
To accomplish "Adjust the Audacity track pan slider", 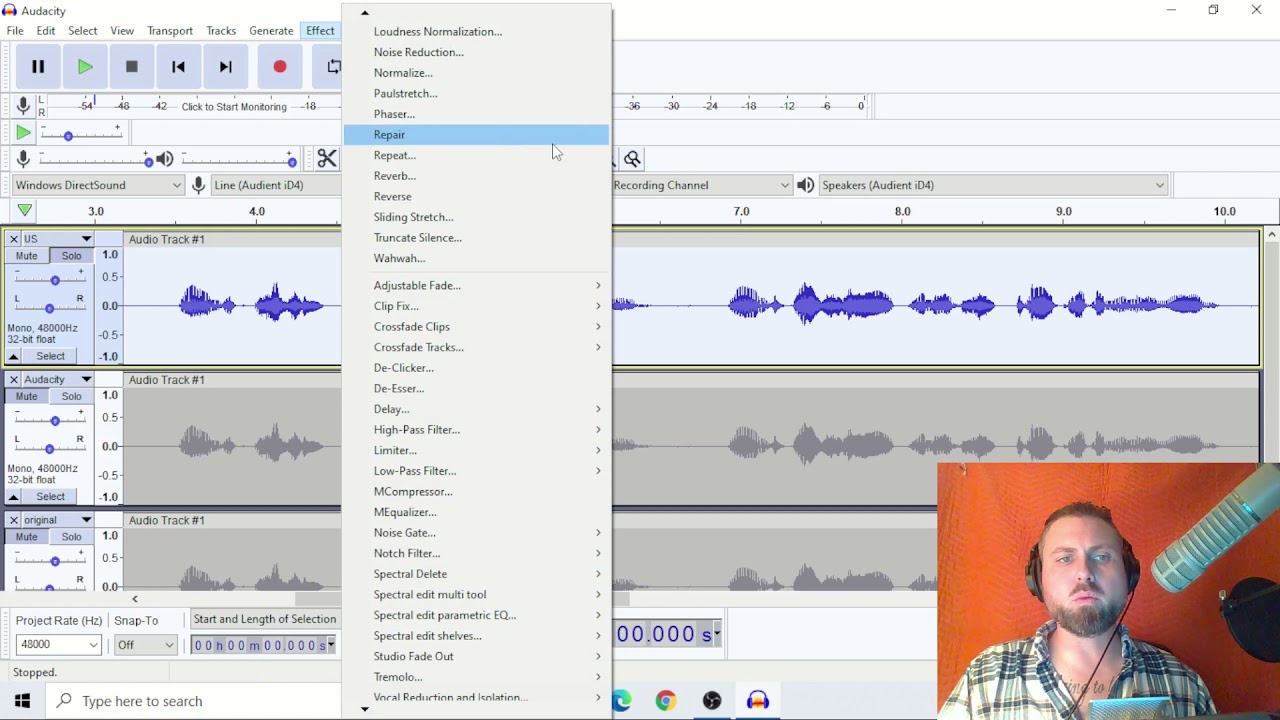I will point(49,448).
